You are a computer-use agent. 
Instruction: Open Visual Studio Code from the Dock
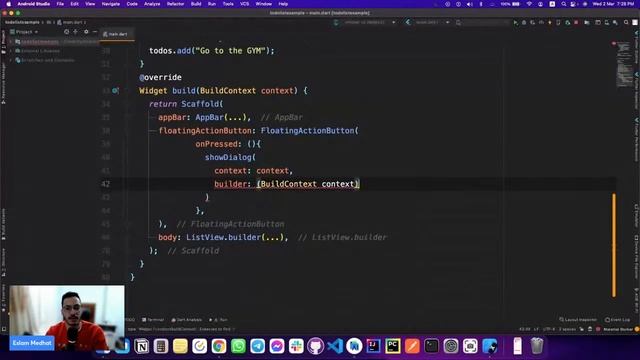coord(335,347)
